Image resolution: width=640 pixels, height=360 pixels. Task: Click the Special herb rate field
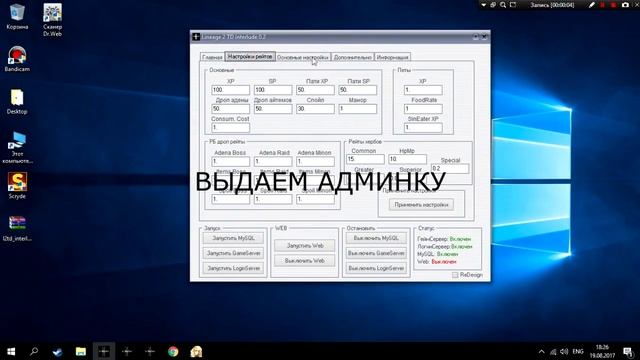point(450,169)
